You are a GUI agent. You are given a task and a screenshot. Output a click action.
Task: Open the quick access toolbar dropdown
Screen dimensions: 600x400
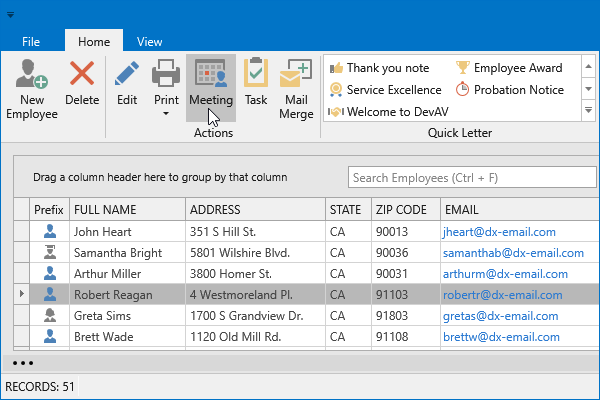click(10, 15)
